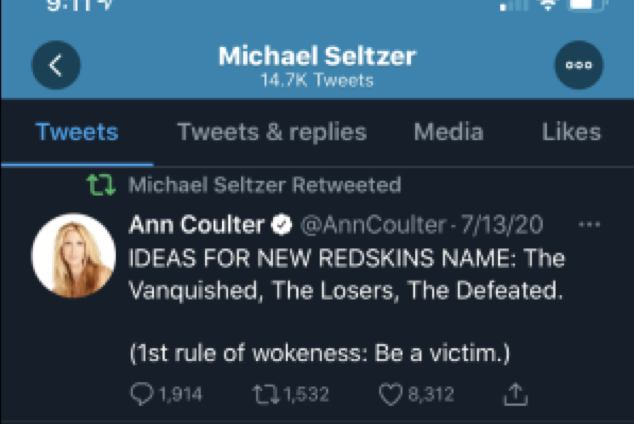634x424 pixels.
Task: Tap the Michael Seltzer Retweeted label
Action: coord(265,185)
